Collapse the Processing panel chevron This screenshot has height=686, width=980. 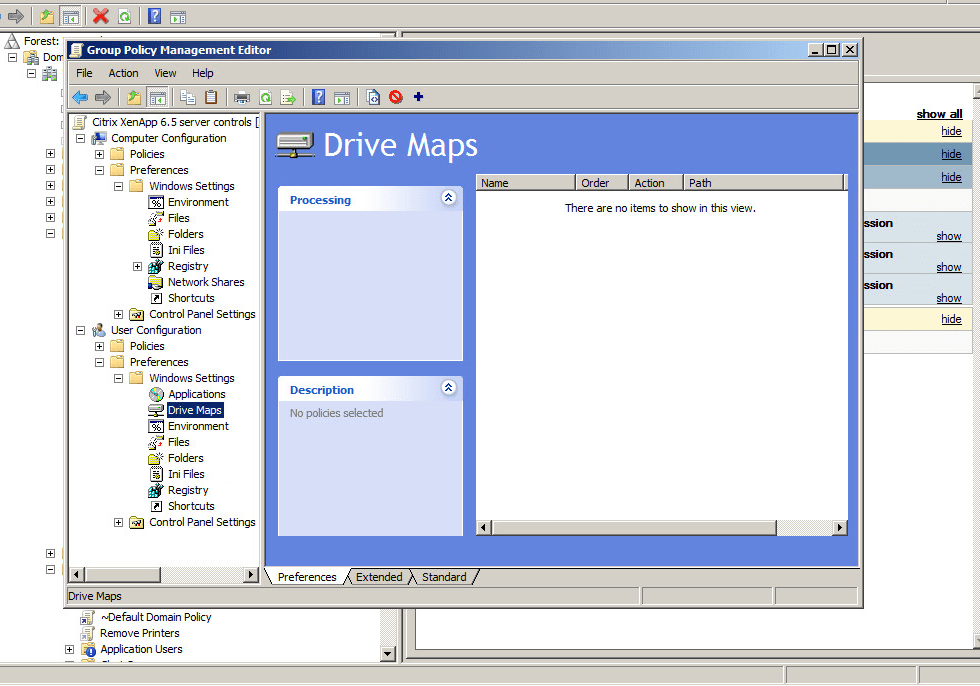click(x=450, y=199)
